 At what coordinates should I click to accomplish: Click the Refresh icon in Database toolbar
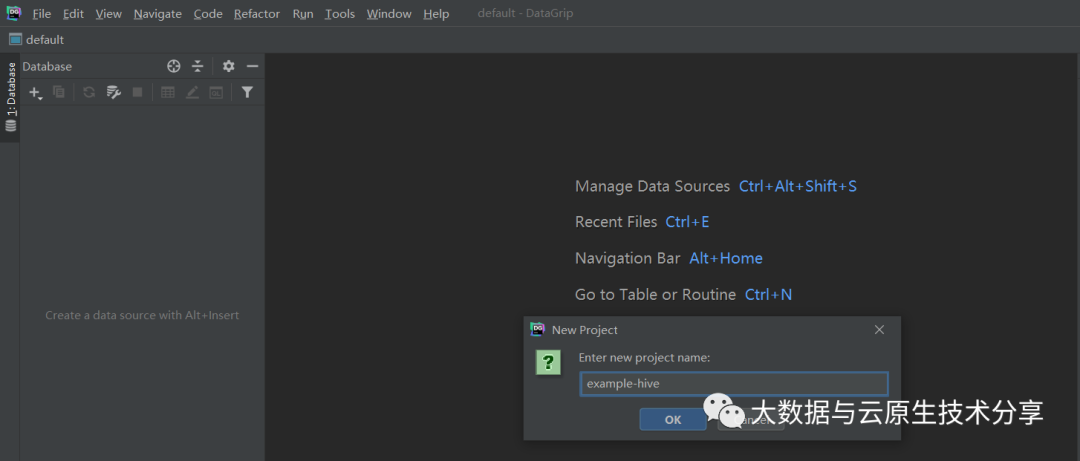tap(89, 92)
